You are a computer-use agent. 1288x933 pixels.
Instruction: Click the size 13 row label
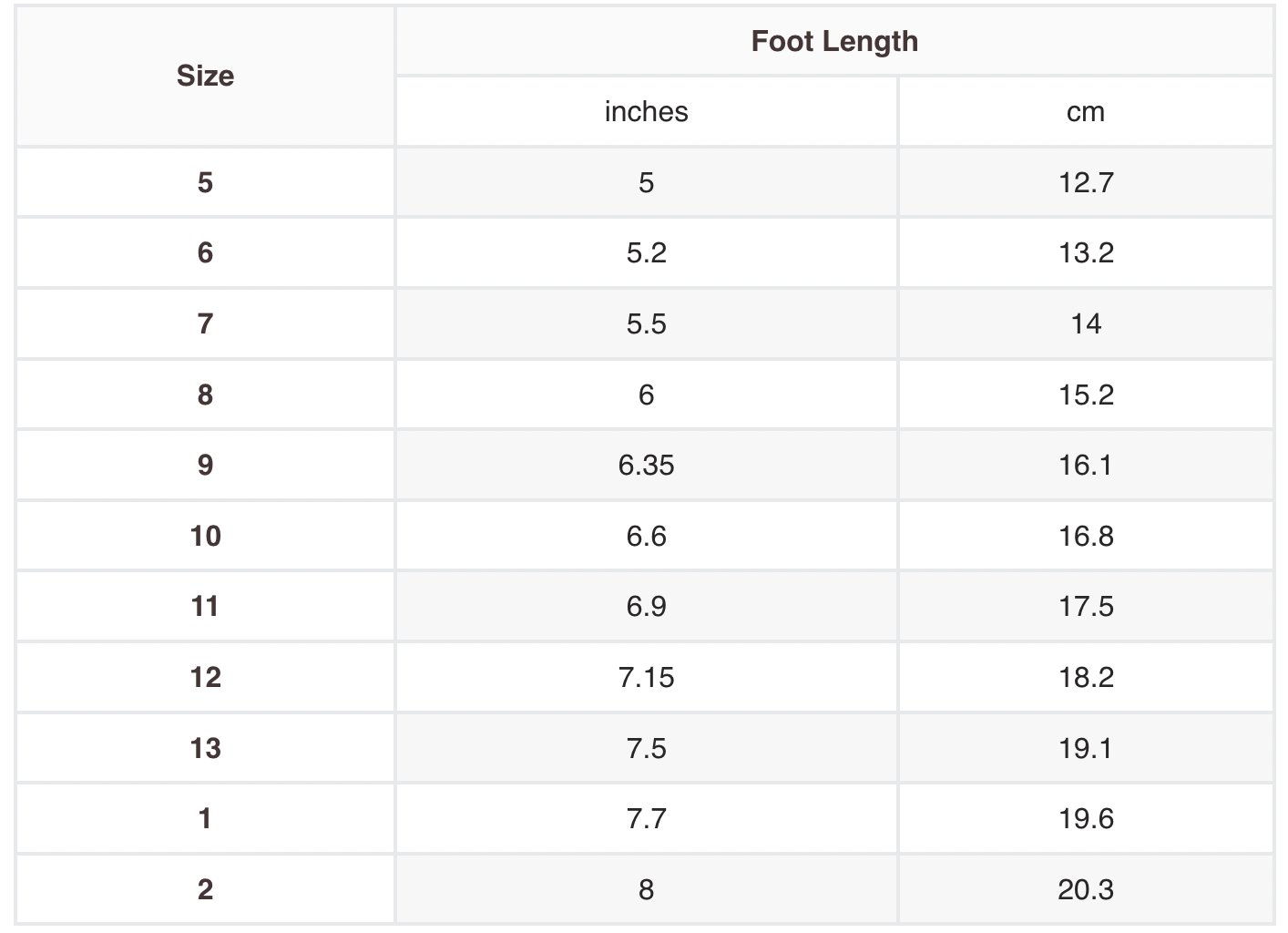(x=205, y=748)
